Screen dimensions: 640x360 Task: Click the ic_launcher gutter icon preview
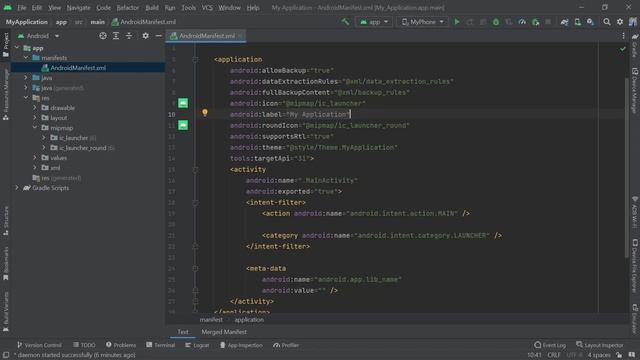point(183,103)
